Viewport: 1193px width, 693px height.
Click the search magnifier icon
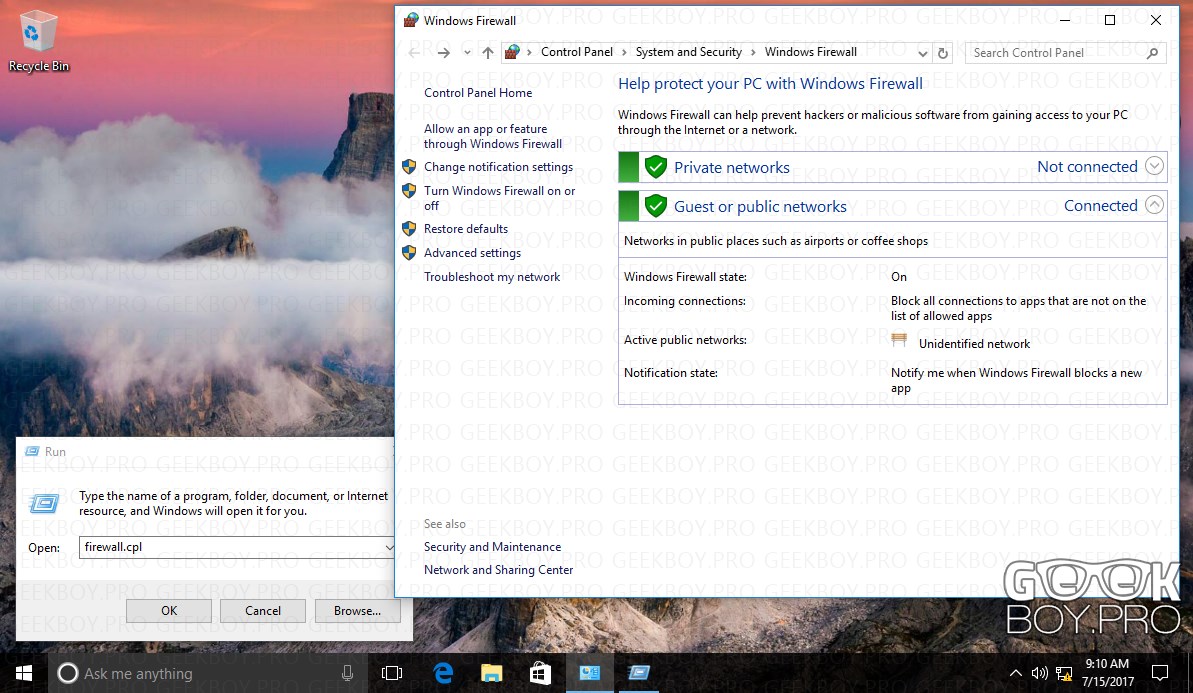click(x=1152, y=52)
